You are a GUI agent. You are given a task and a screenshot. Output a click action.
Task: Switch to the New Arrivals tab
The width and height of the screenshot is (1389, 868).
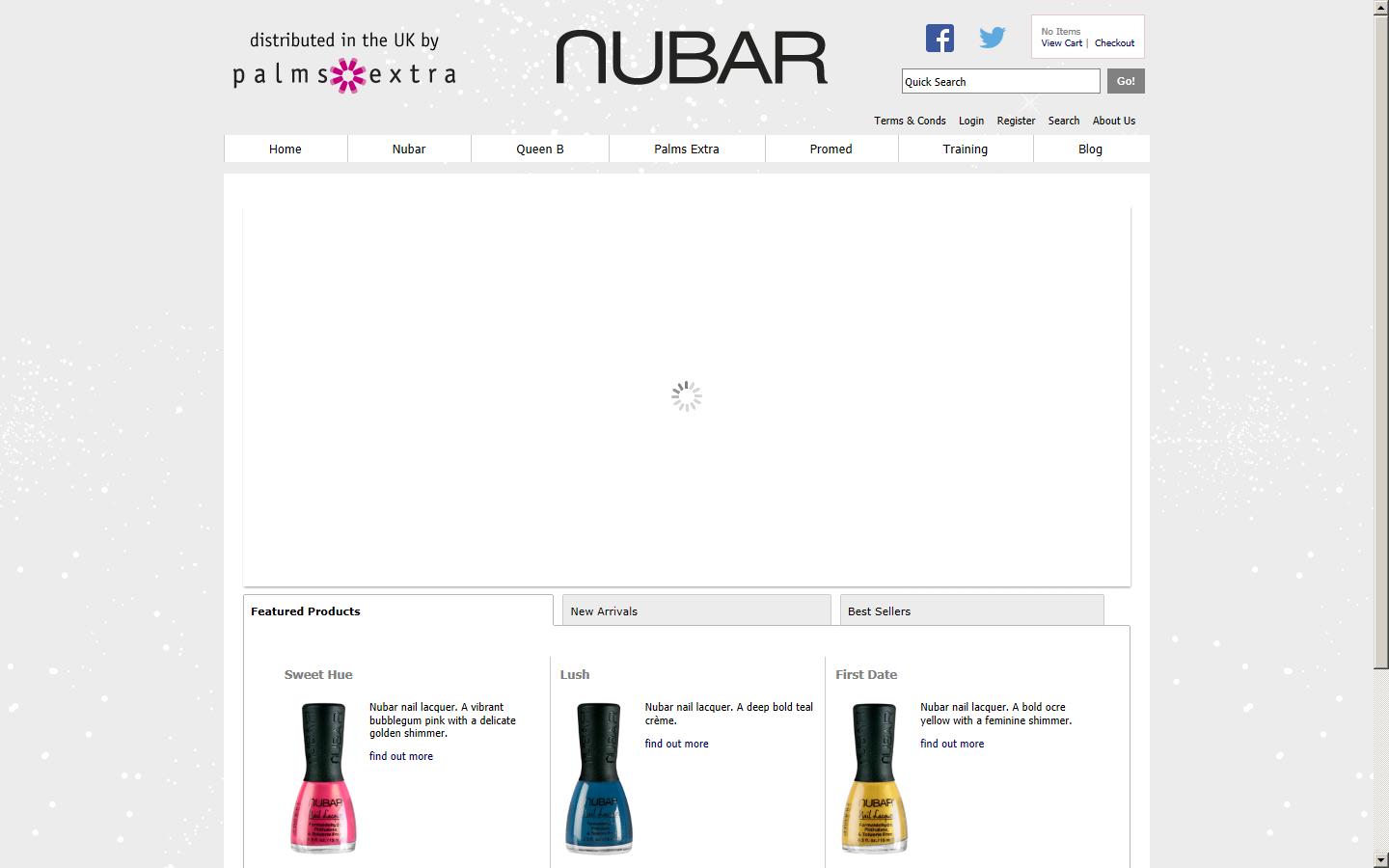(x=695, y=610)
